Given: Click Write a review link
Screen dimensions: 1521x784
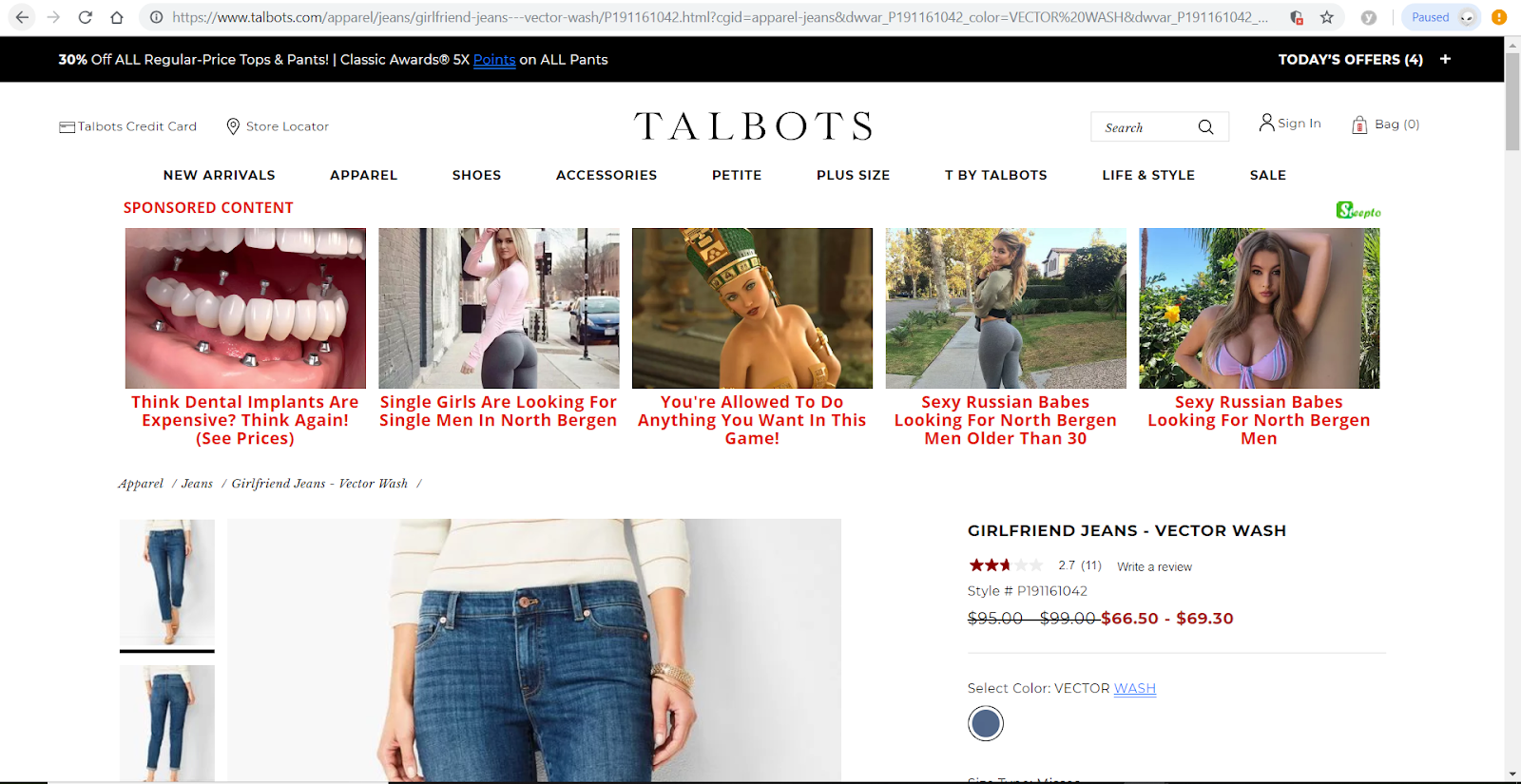Looking at the screenshot, I should pos(1154,567).
